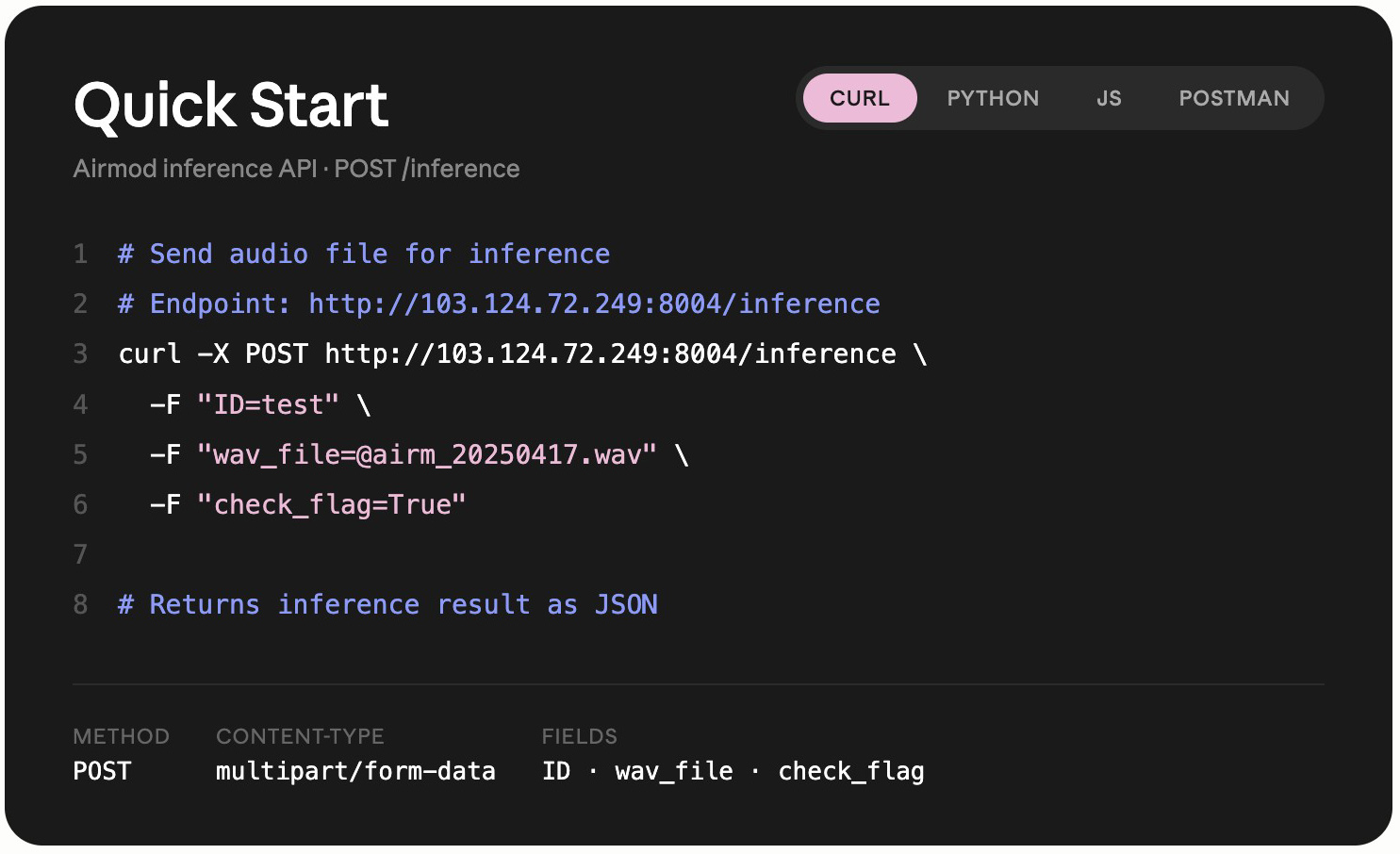The width and height of the screenshot is (1400, 854).
Task: Click comment '# Send audio file for inference'
Action: 364,254
